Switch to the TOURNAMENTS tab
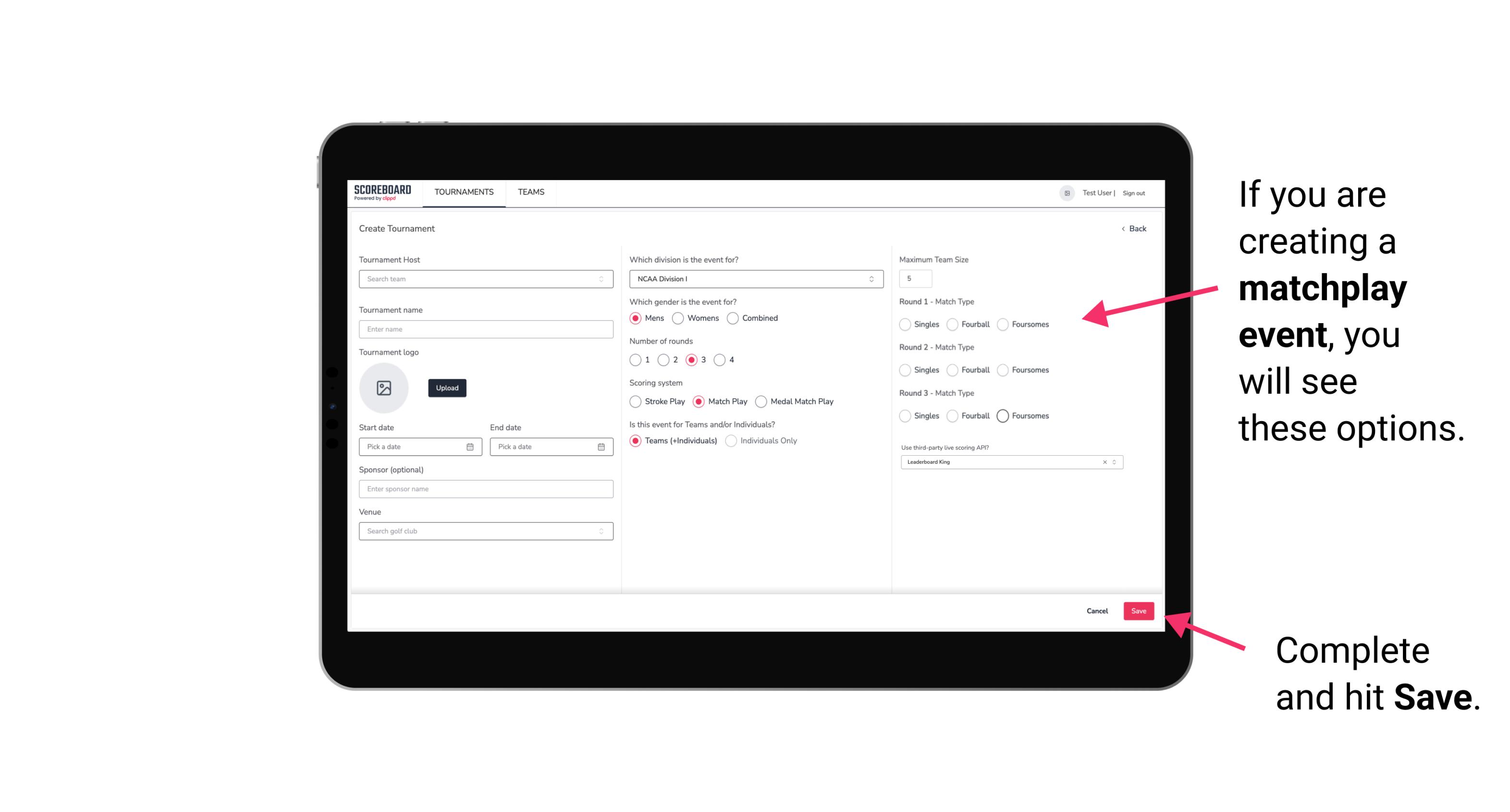Screen dimensions: 1510x812 click(463, 192)
